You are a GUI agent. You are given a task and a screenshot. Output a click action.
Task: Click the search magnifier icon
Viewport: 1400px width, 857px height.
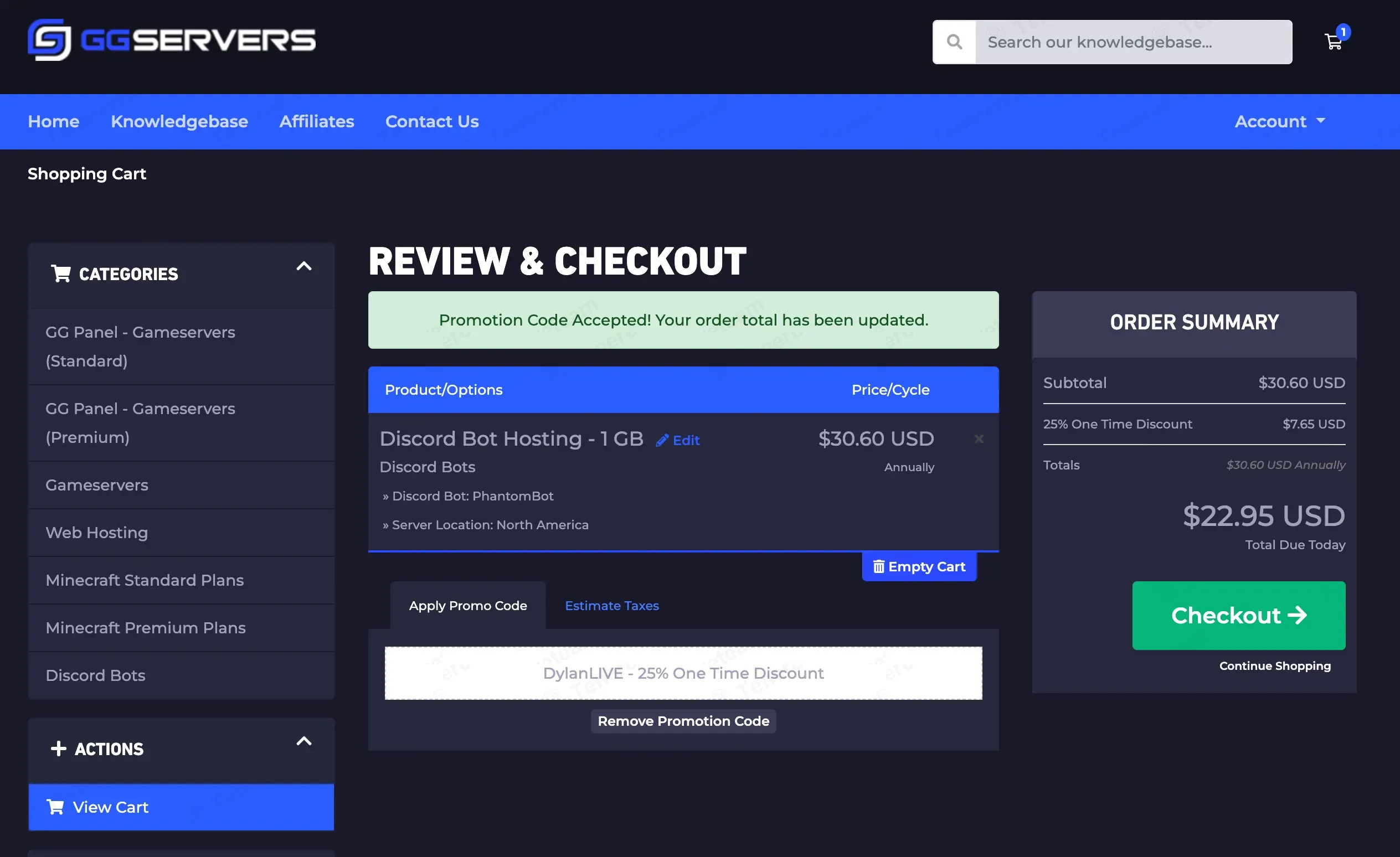(x=954, y=42)
